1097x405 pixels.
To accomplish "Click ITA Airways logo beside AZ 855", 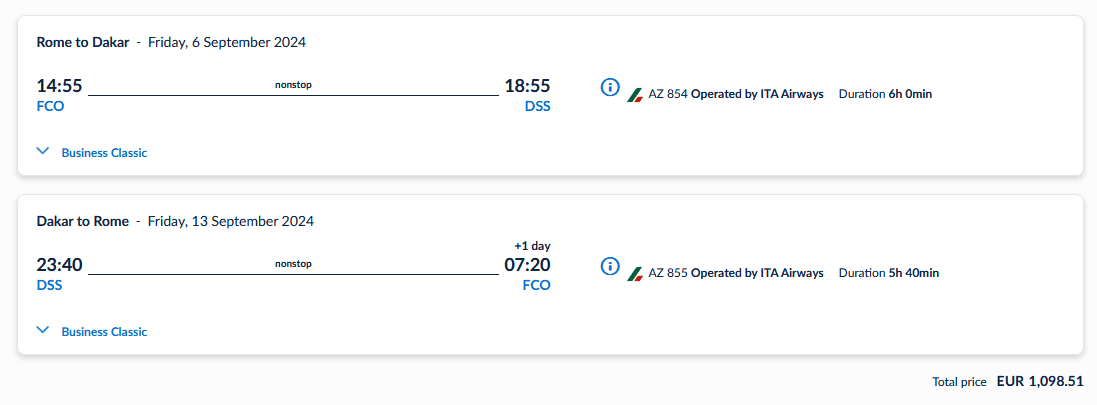I will [635, 273].
